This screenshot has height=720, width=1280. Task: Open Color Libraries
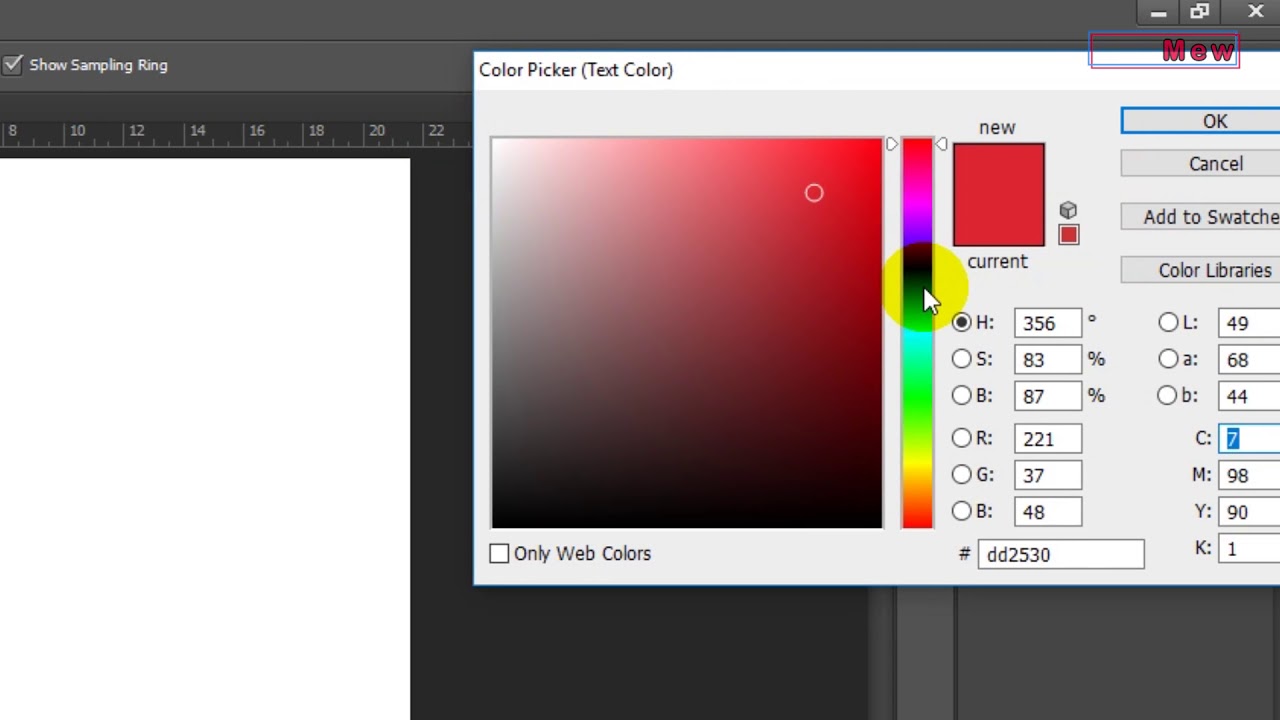[x=1214, y=270]
